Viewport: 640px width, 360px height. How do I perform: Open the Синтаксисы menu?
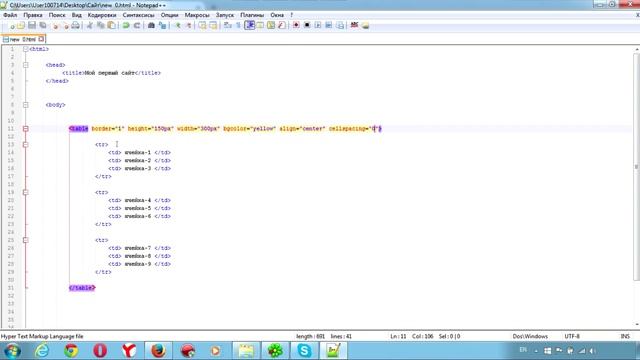[x=138, y=15]
